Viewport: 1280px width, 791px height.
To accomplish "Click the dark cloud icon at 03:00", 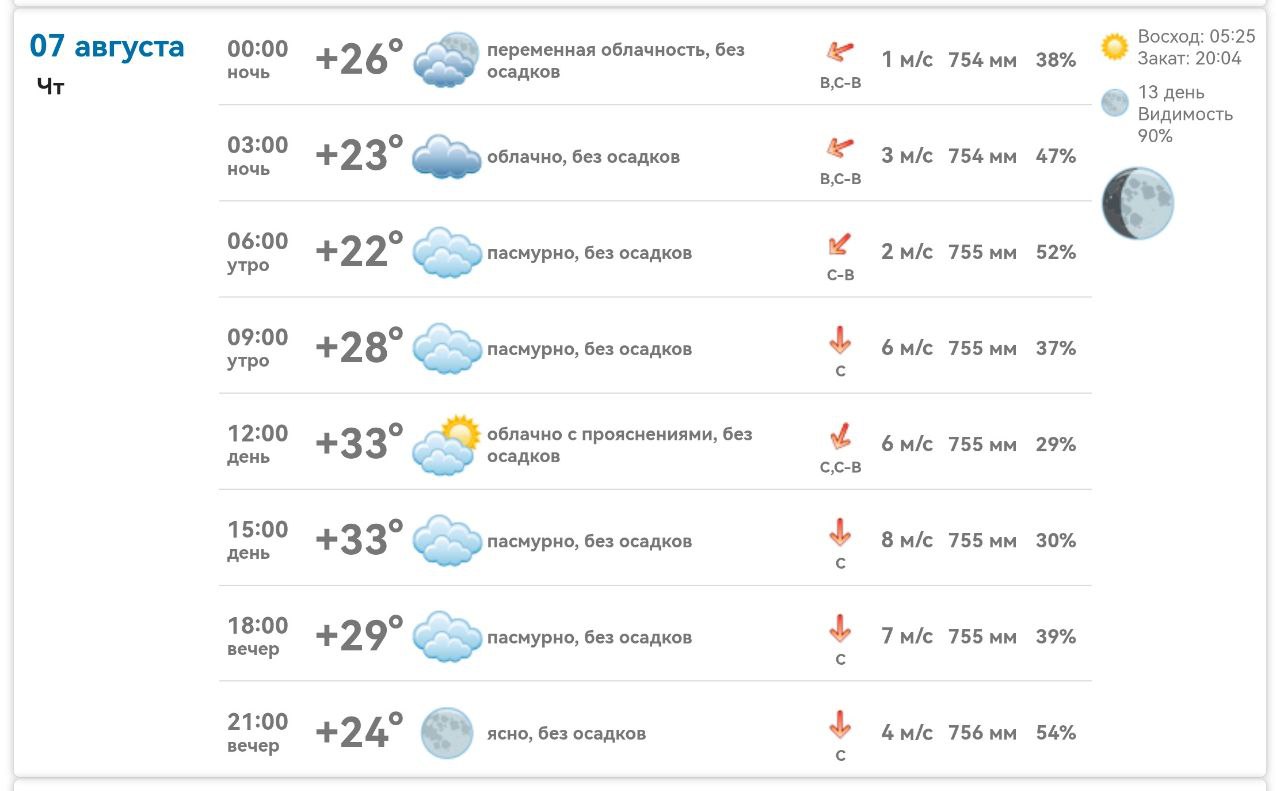I will [446, 156].
